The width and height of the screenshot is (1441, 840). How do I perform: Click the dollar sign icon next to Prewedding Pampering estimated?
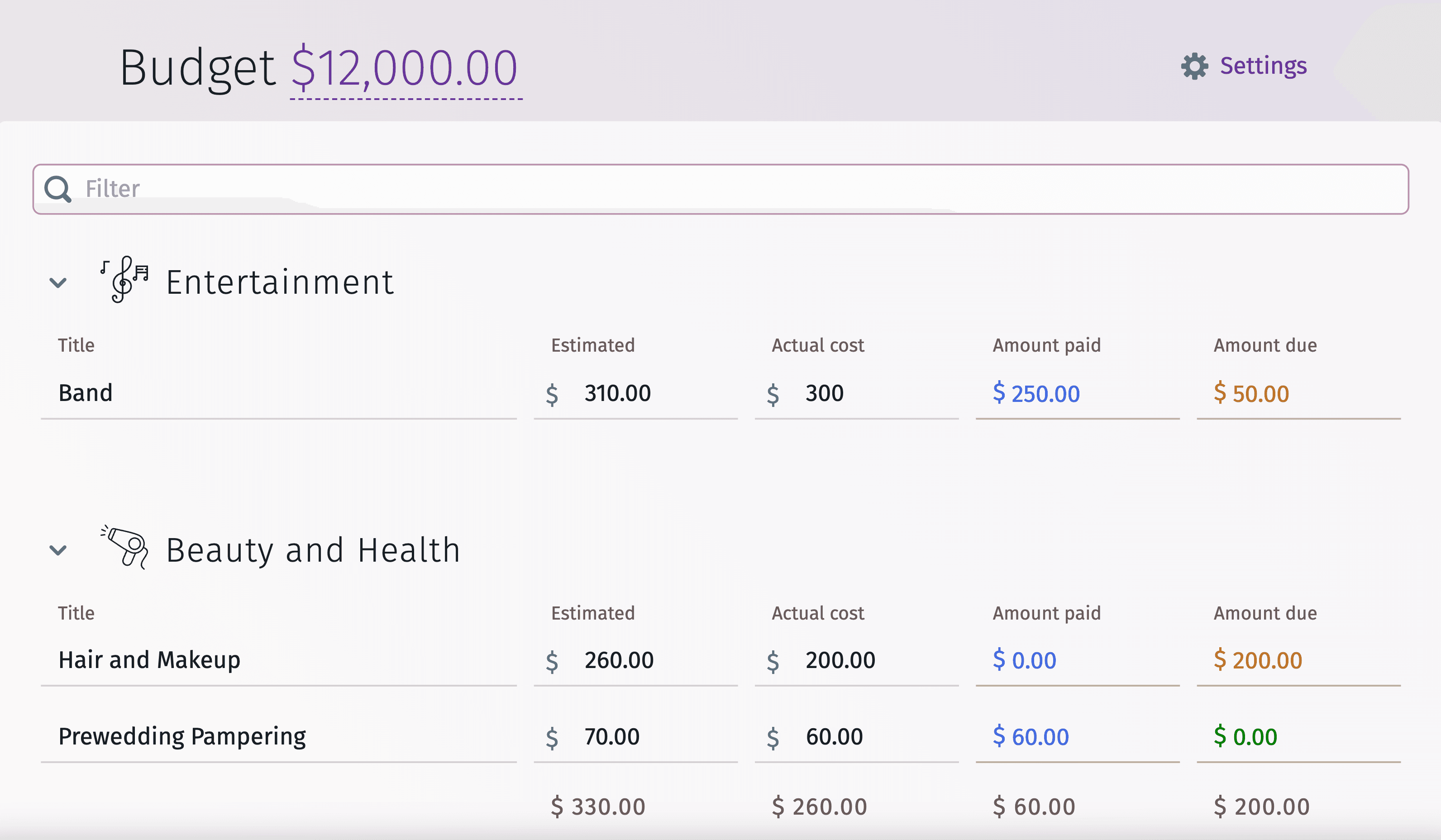tap(553, 737)
